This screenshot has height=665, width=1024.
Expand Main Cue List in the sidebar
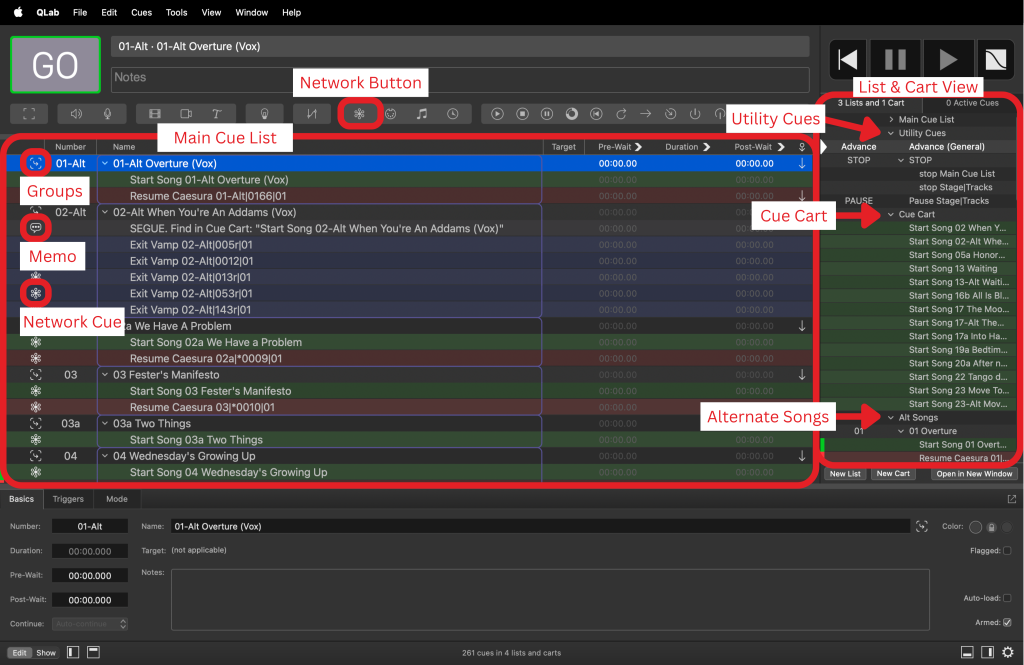(891, 120)
